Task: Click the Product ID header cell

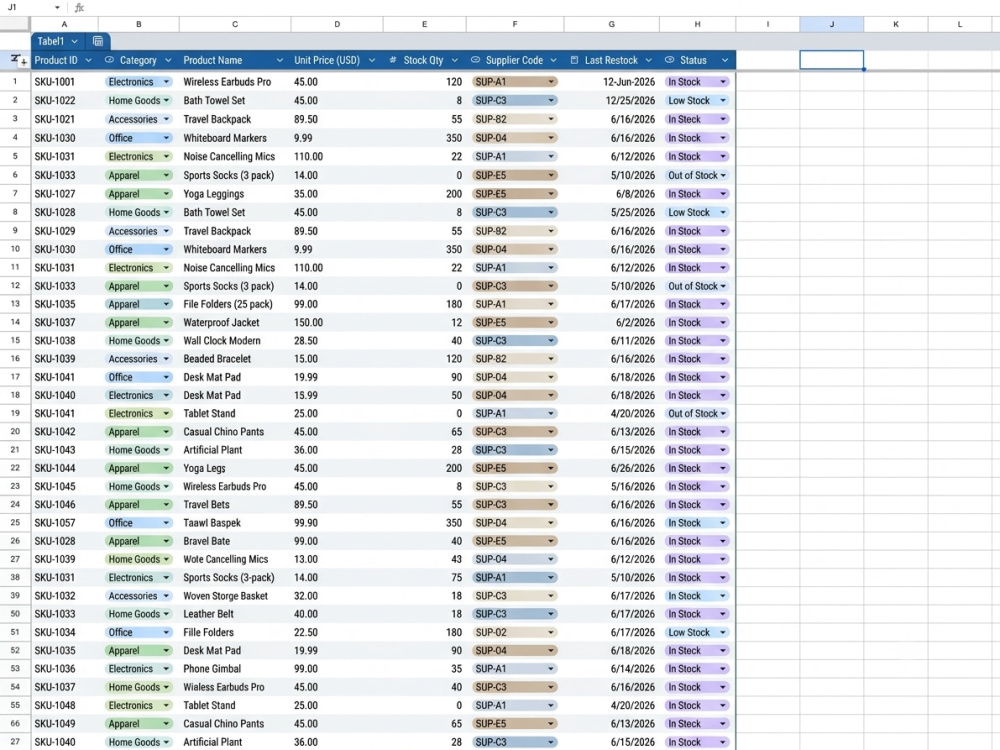Action: click(64, 60)
